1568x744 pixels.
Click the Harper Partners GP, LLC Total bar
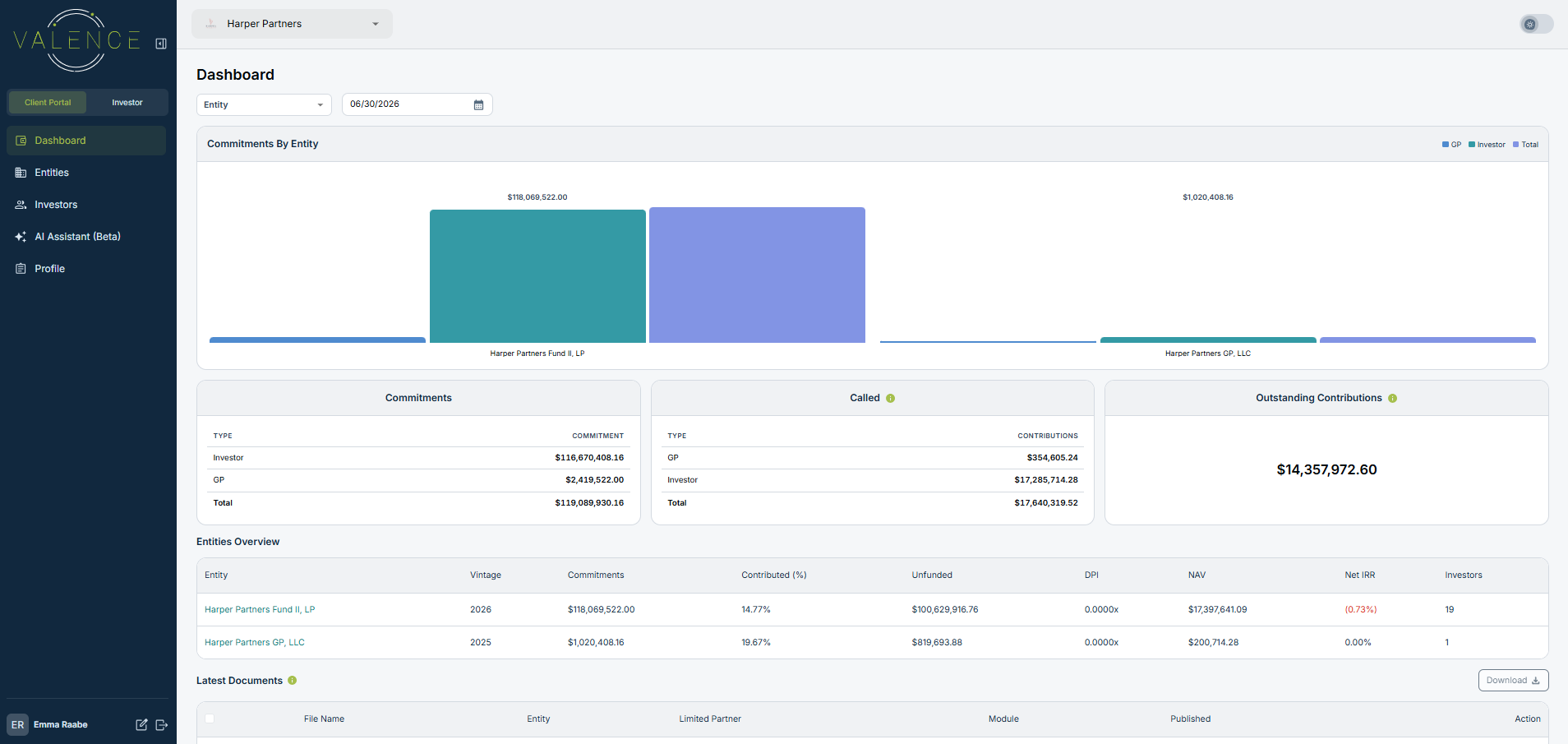(x=1427, y=340)
